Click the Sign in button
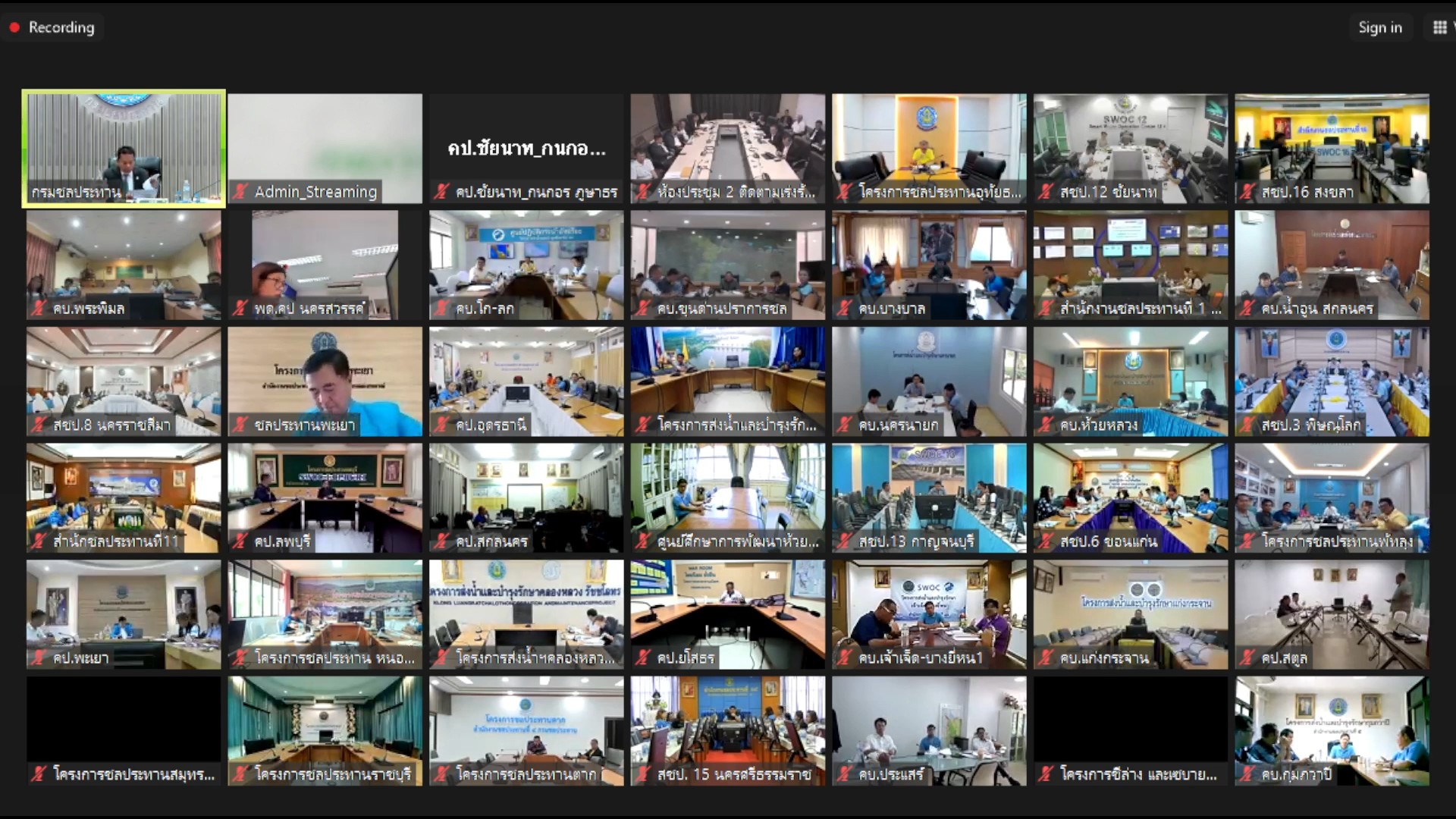The width and height of the screenshot is (1456, 819). (1379, 28)
